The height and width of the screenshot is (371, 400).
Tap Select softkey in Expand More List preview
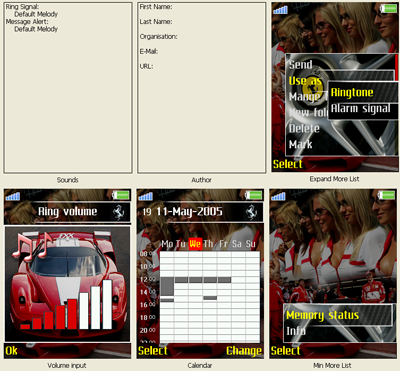click(287, 164)
